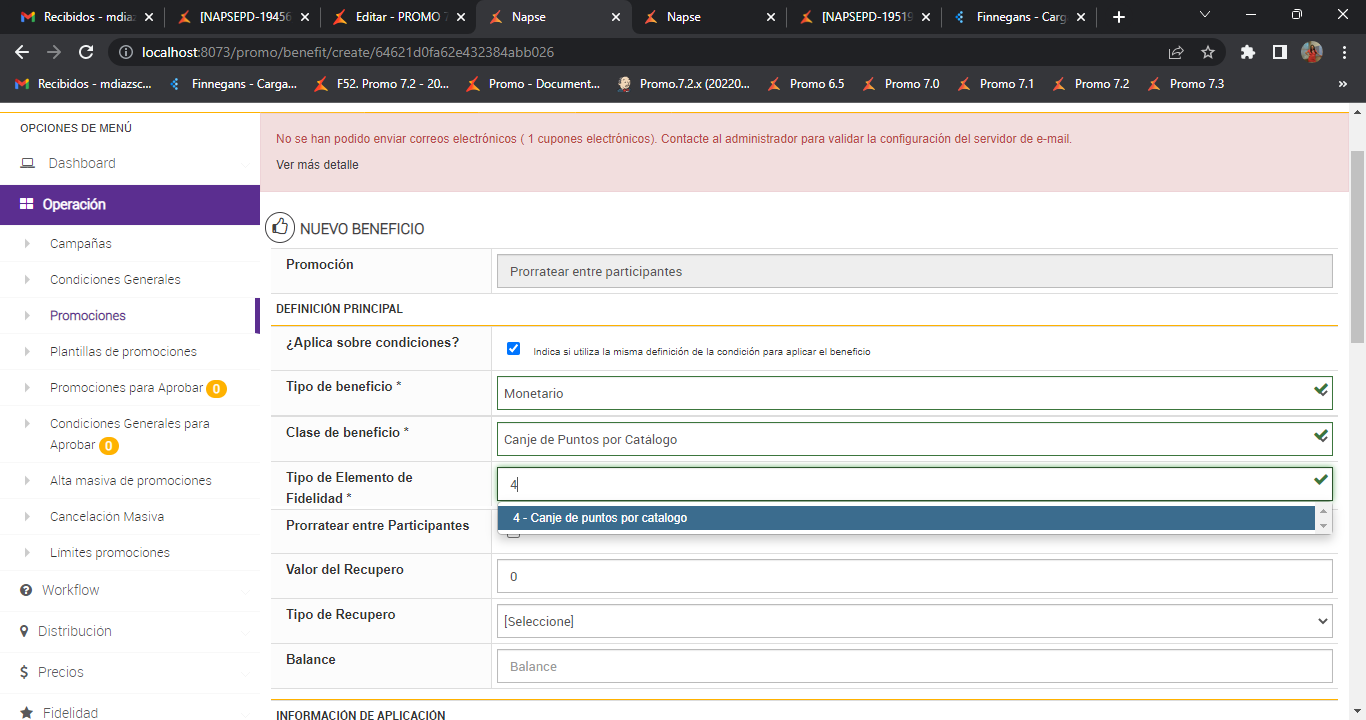
Task: Toggle the Aplica sobre condiciones checkbox
Action: (x=514, y=349)
